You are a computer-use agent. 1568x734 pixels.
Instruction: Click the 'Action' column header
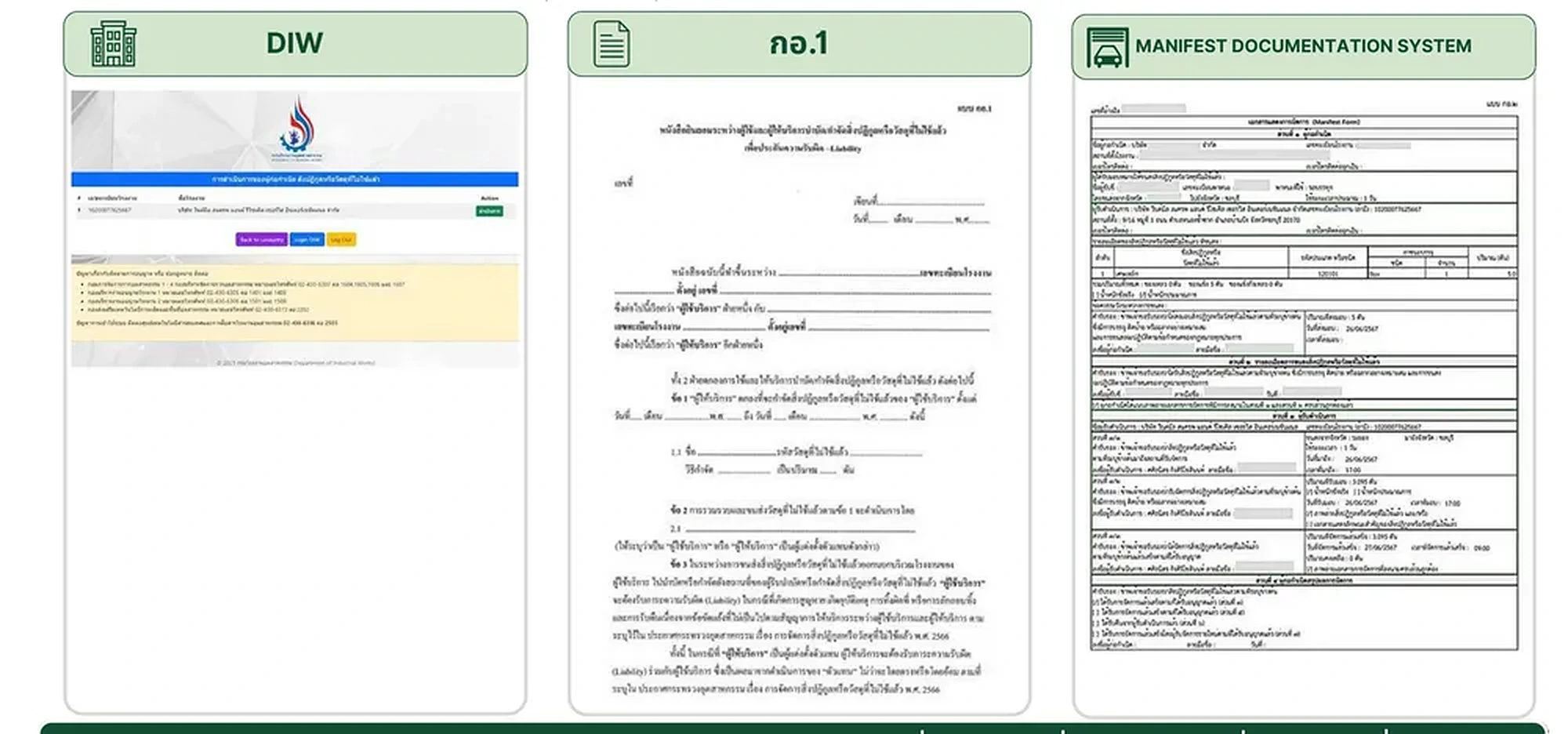(x=489, y=198)
